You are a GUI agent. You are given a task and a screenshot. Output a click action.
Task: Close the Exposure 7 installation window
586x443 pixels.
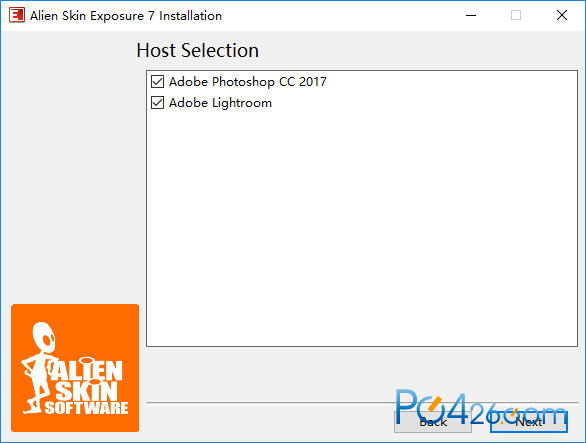562,15
